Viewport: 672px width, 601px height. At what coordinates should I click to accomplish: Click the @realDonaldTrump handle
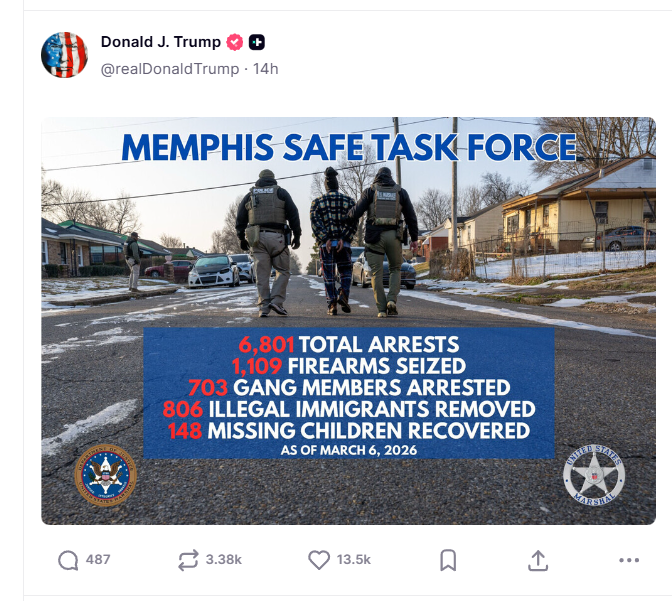(170, 69)
